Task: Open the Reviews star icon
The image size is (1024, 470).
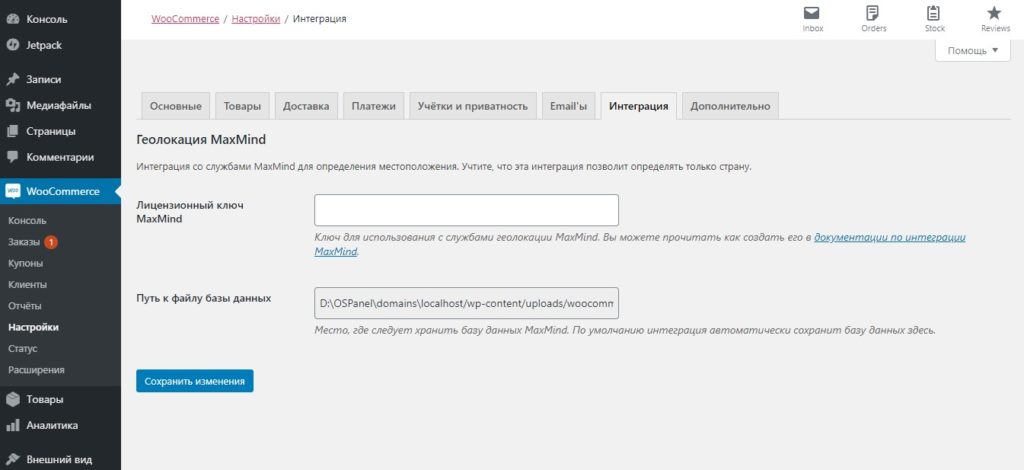Action: click(994, 14)
